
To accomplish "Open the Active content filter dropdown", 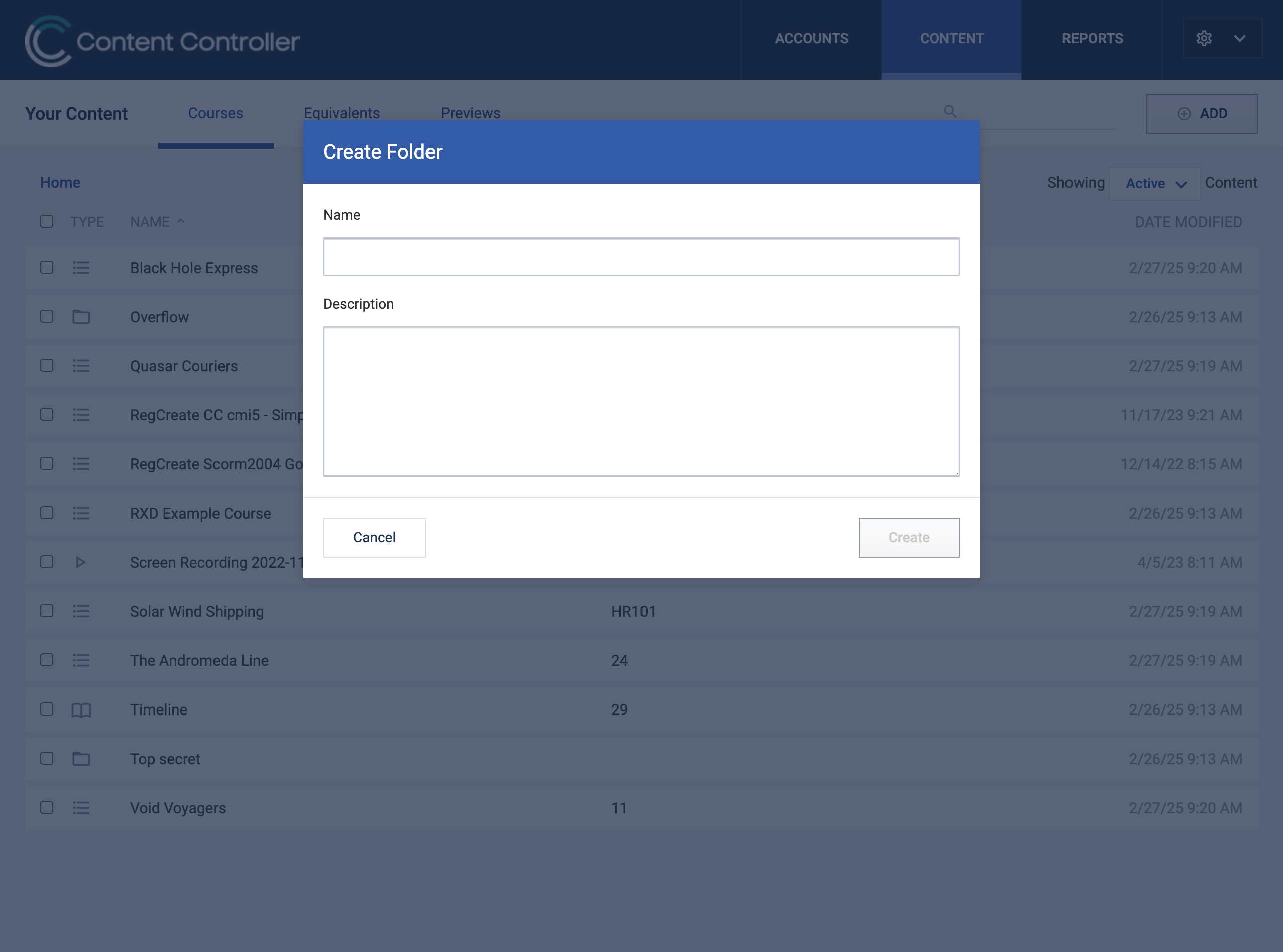I will pyautogui.click(x=1155, y=184).
